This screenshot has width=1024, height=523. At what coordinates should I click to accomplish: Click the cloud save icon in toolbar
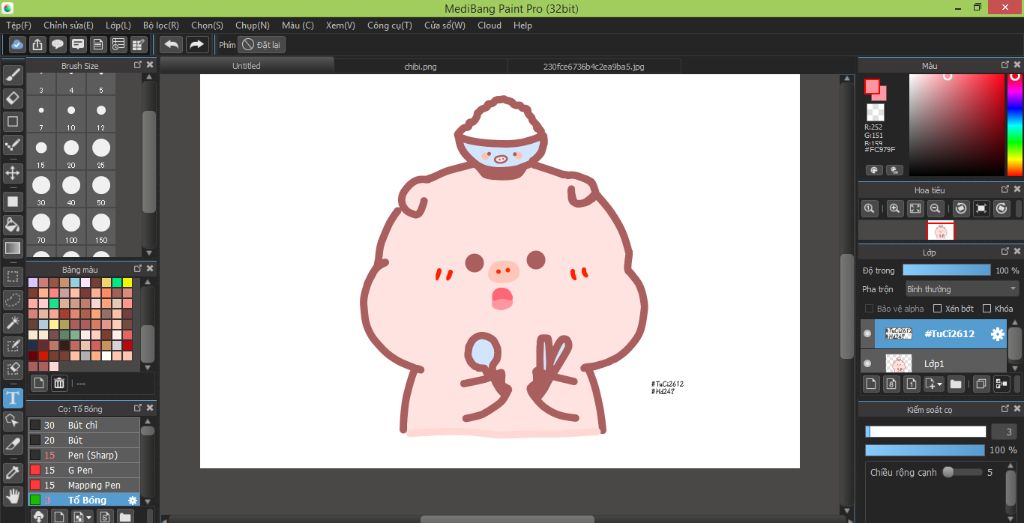pyautogui.click(x=18, y=44)
